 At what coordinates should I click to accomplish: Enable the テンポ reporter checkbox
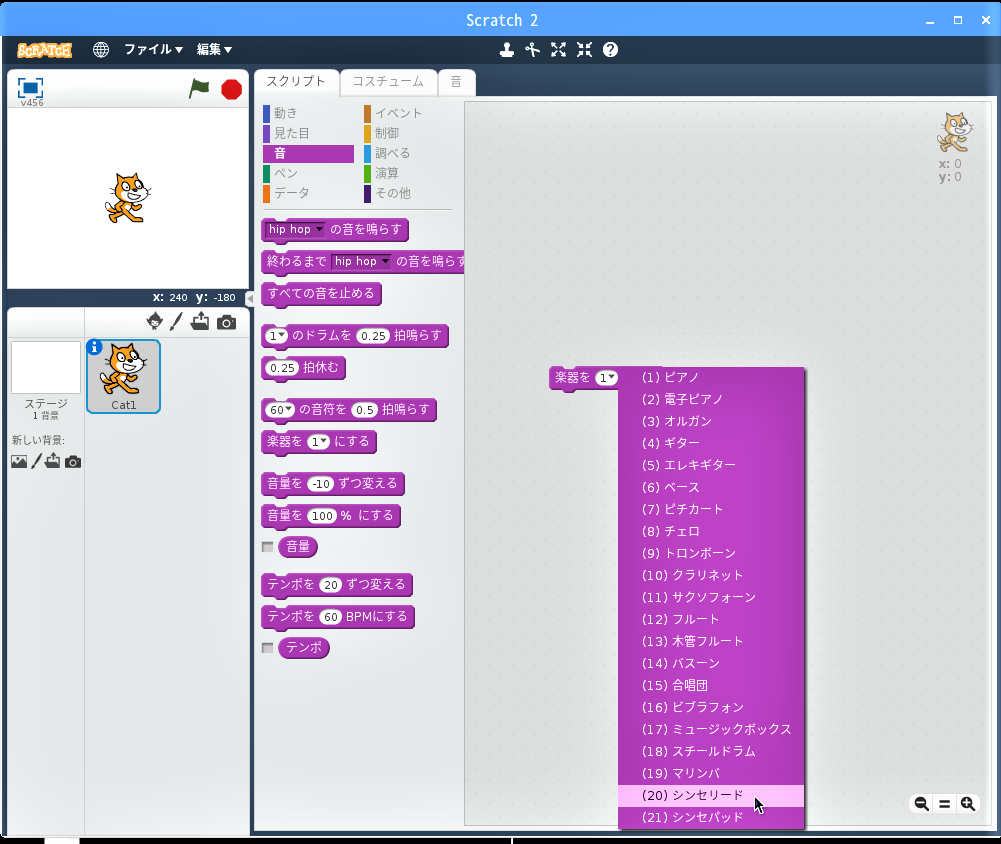[x=267, y=648]
